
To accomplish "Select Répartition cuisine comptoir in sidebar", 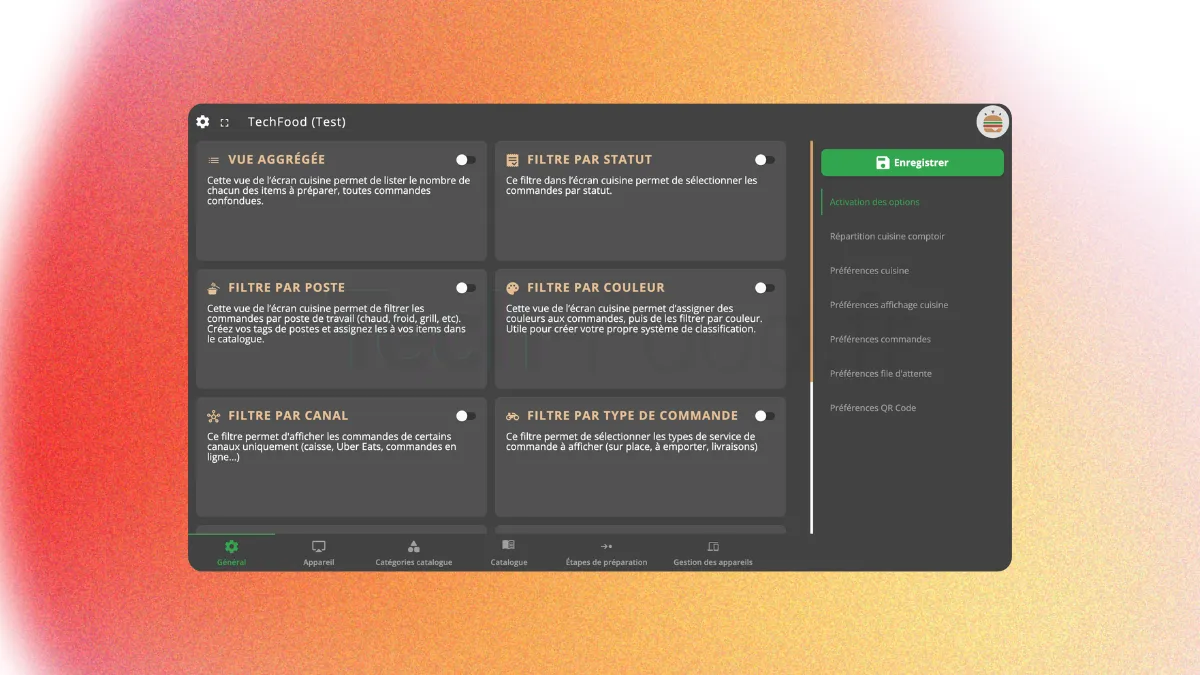I will [887, 237].
